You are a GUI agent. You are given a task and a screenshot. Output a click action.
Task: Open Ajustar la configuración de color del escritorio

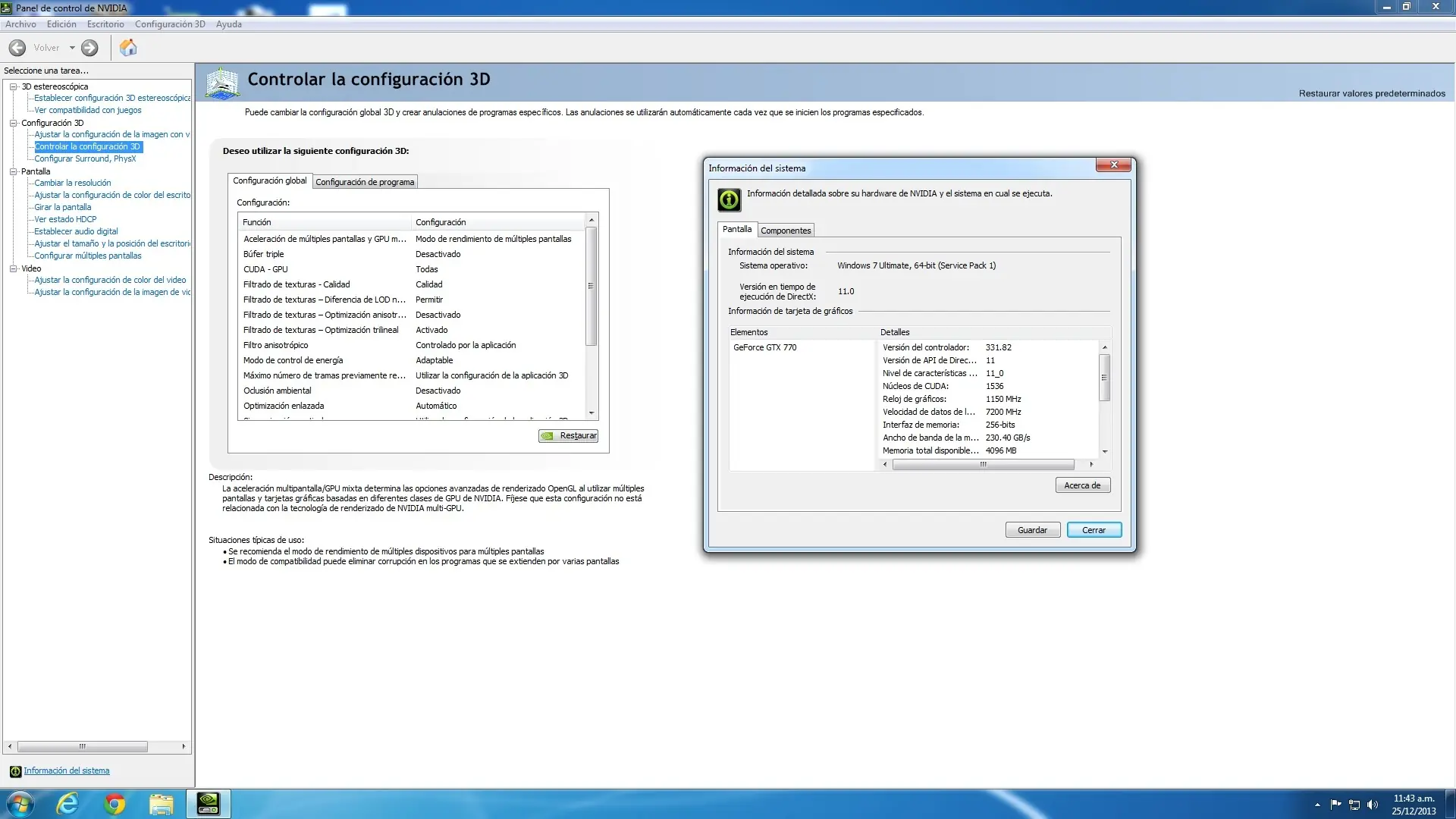[x=112, y=196]
